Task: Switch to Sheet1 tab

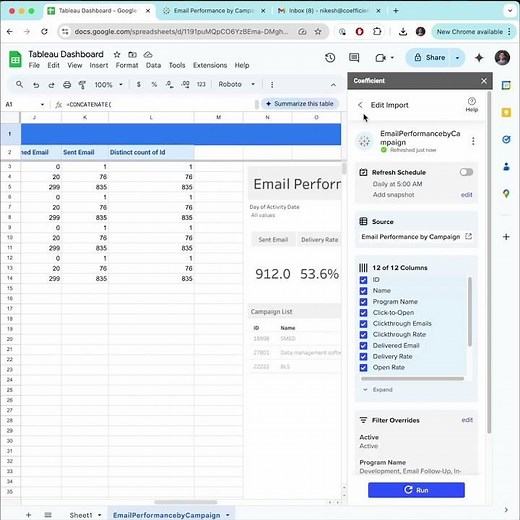Action: [81, 515]
